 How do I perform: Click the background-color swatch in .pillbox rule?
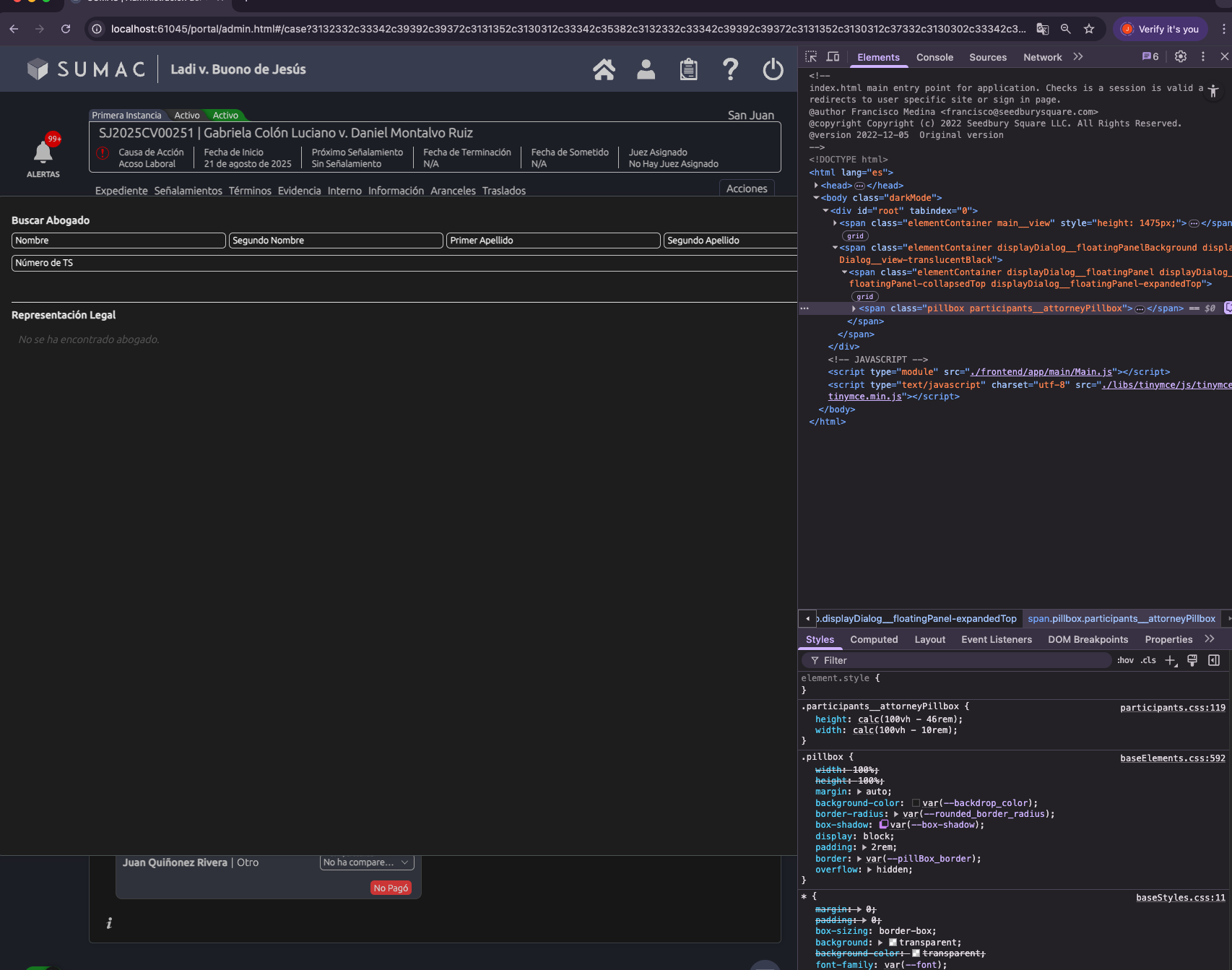(x=916, y=803)
